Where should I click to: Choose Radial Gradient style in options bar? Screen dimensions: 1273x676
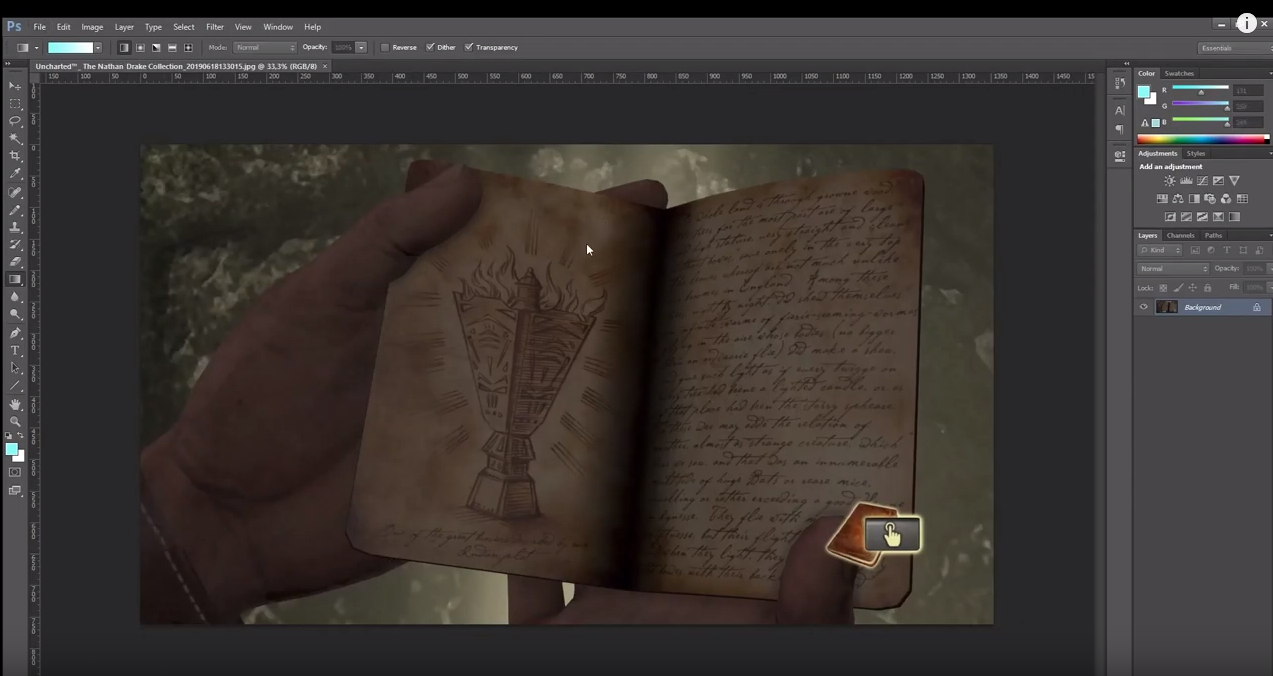point(140,47)
